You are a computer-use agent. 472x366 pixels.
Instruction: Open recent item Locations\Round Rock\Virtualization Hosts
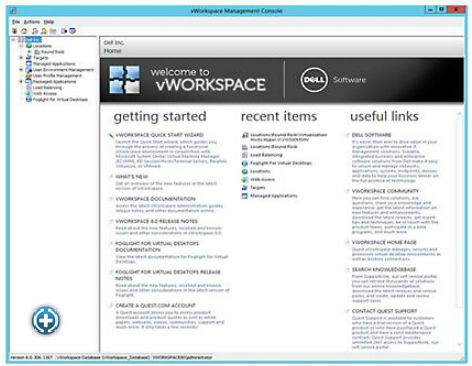(x=288, y=137)
